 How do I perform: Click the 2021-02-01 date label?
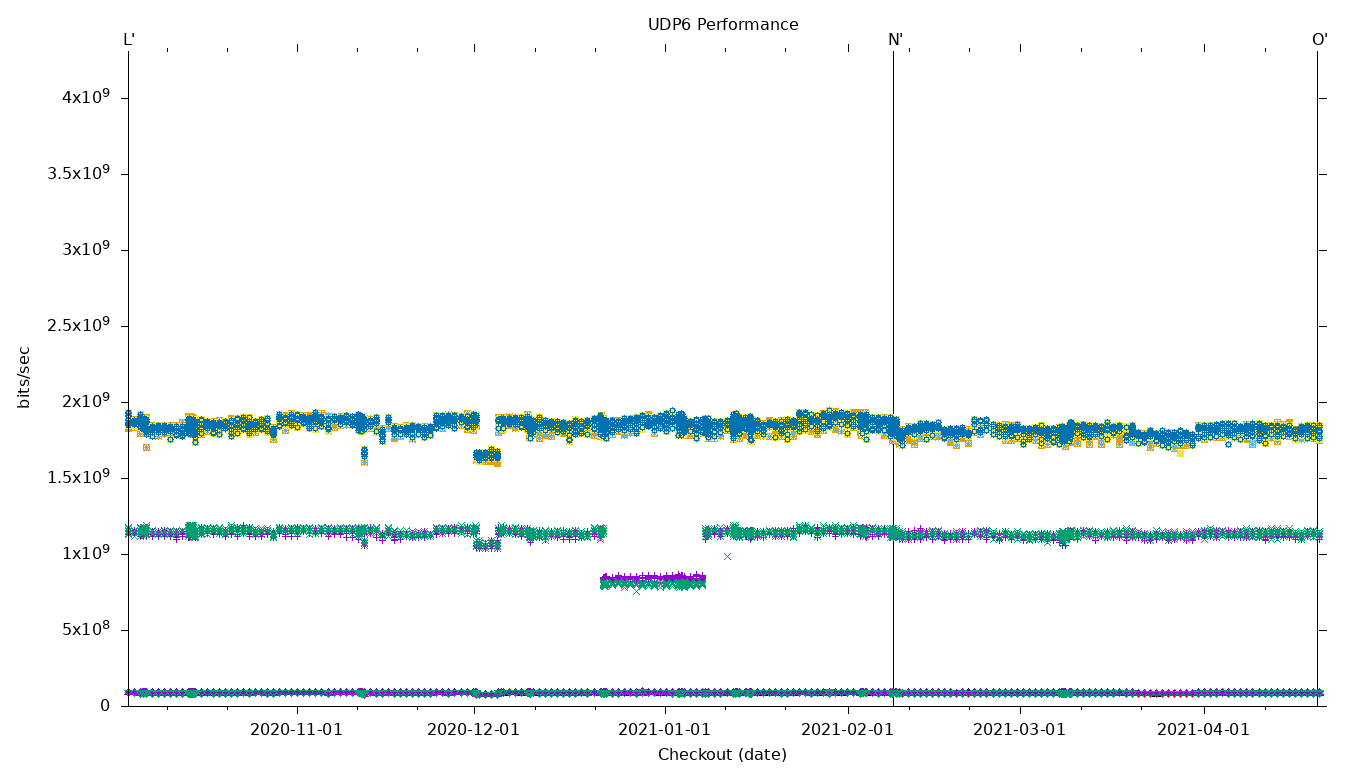(848, 730)
